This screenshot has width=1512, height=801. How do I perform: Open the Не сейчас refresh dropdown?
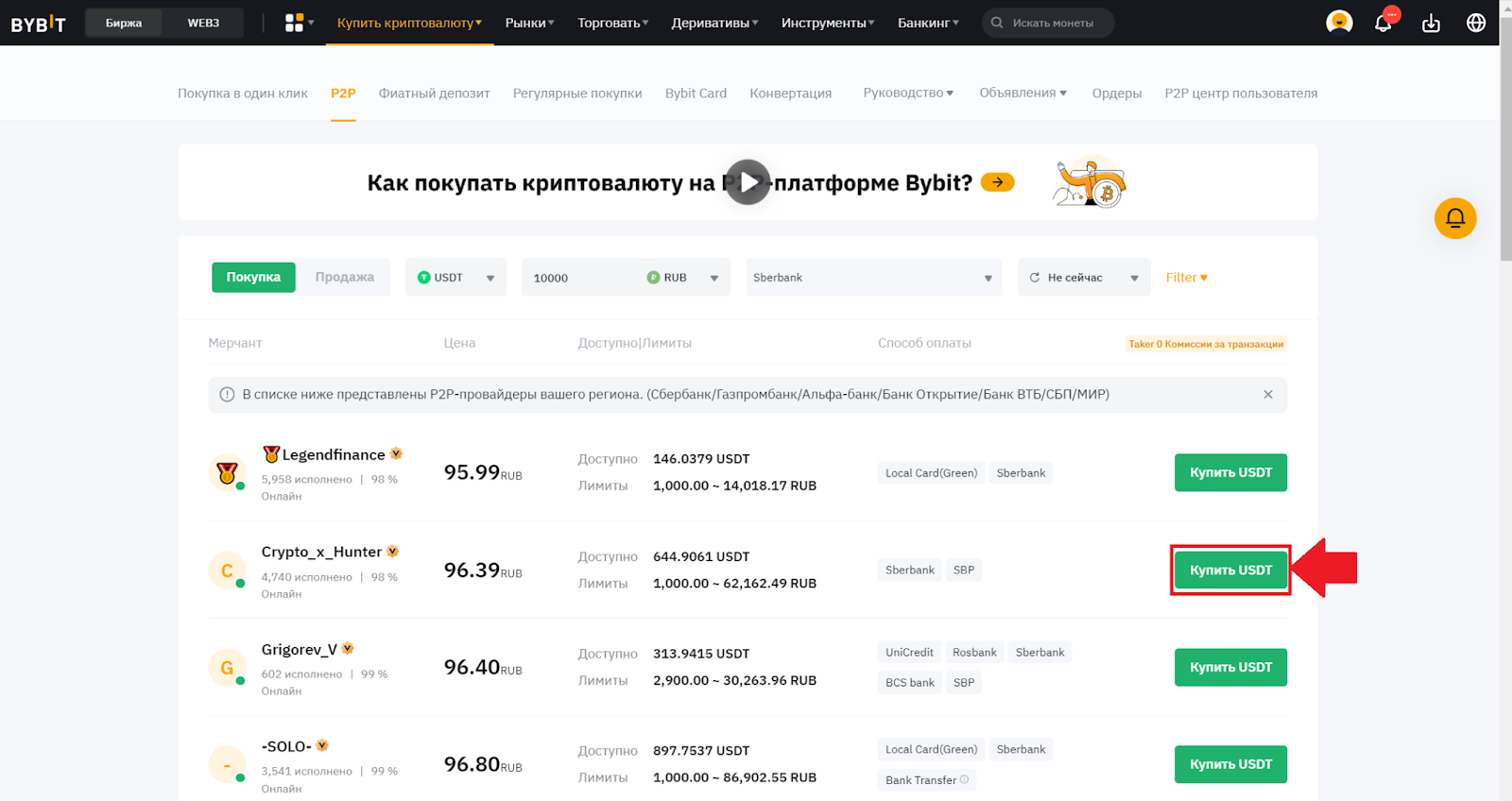[1084, 278]
